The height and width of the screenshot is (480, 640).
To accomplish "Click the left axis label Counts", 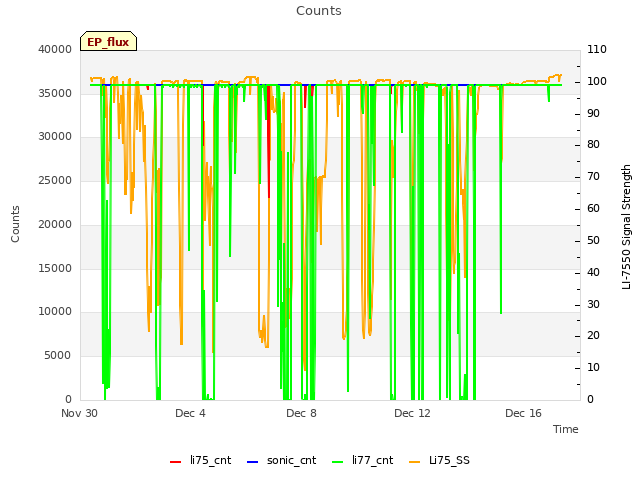I will (15, 224).
